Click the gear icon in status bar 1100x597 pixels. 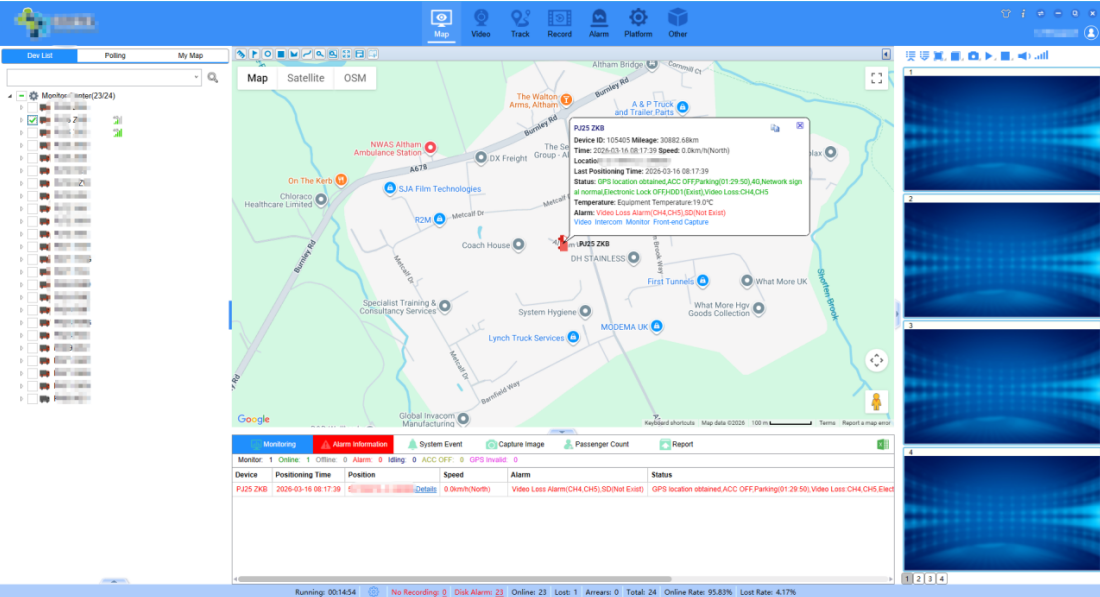click(x=373, y=591)
